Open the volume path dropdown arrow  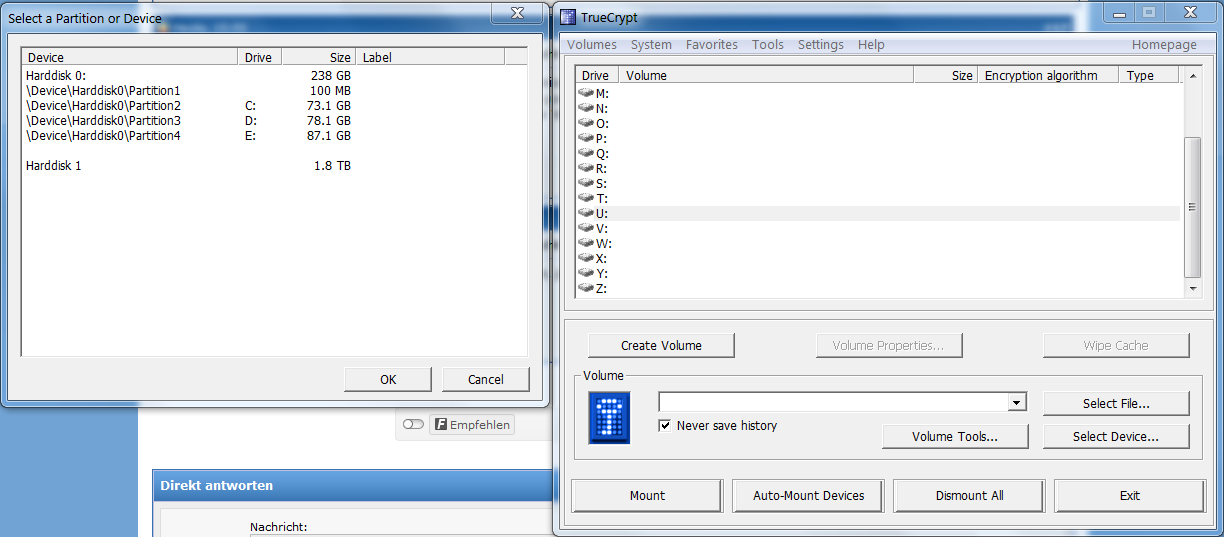click(1017, 402)
